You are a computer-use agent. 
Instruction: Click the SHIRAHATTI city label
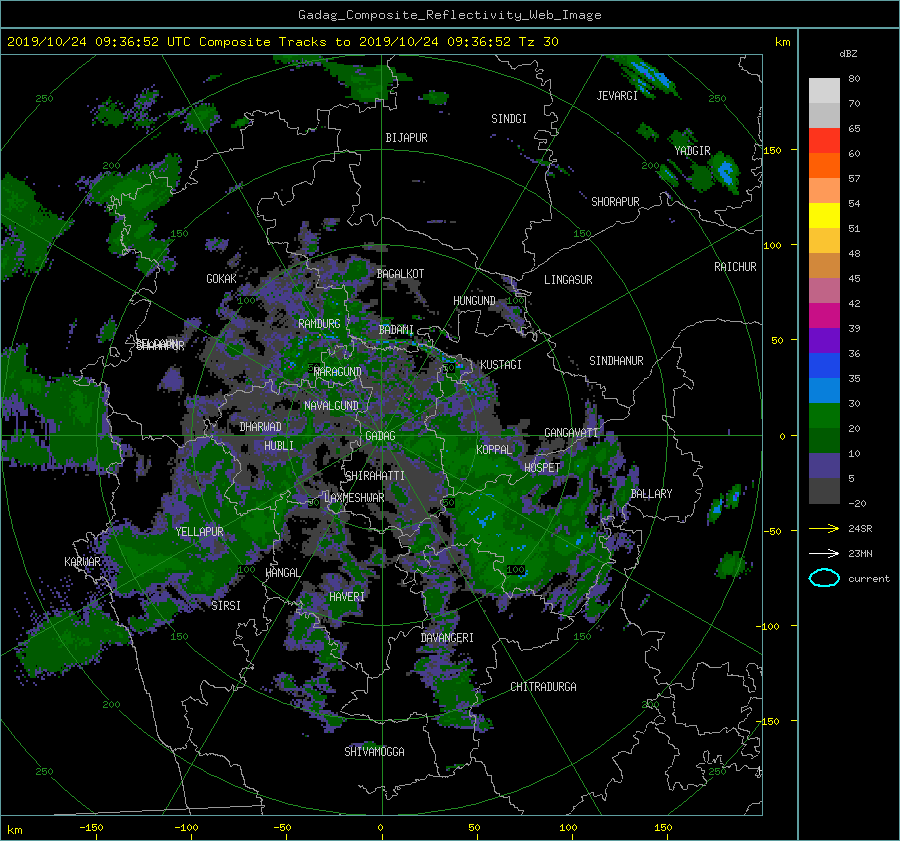pos(375,476)
